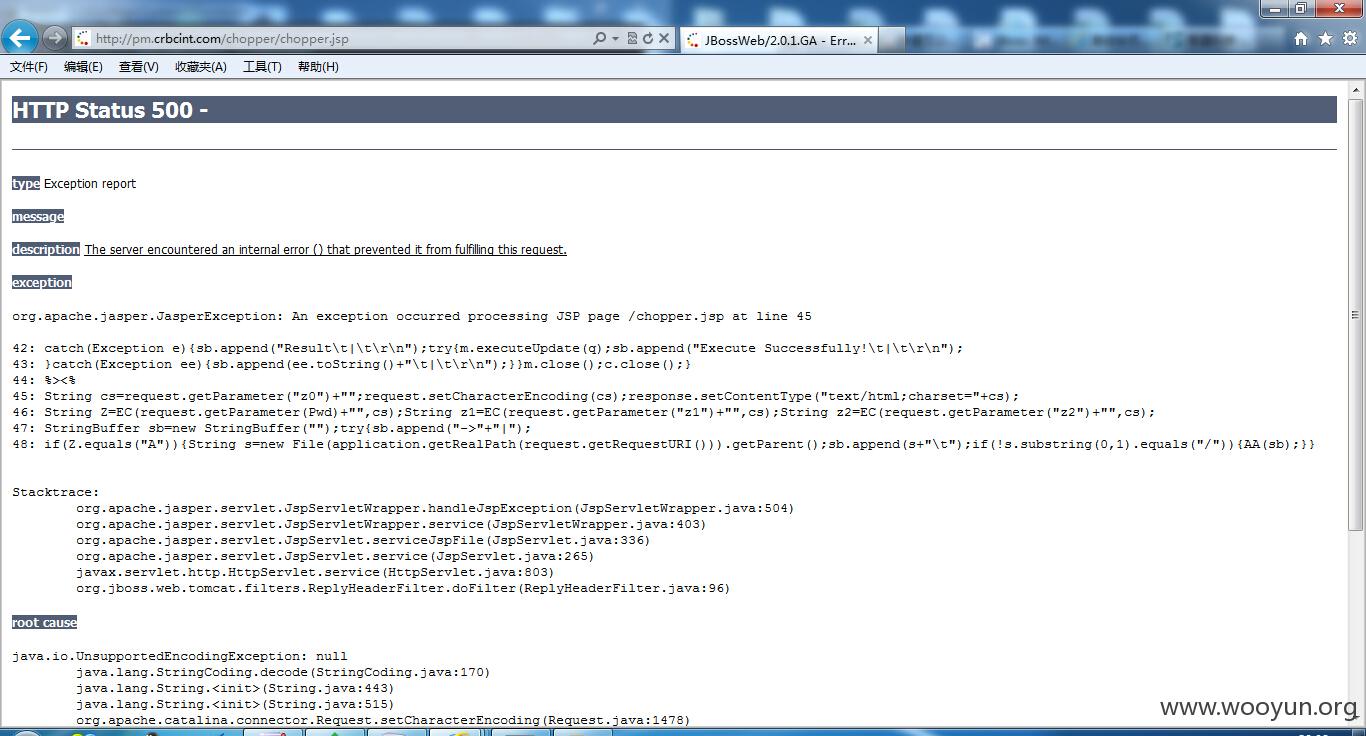This screenshot has width=1366, height=736.
Task: Open the Home page icon
Action: [x=1301, y=39]
